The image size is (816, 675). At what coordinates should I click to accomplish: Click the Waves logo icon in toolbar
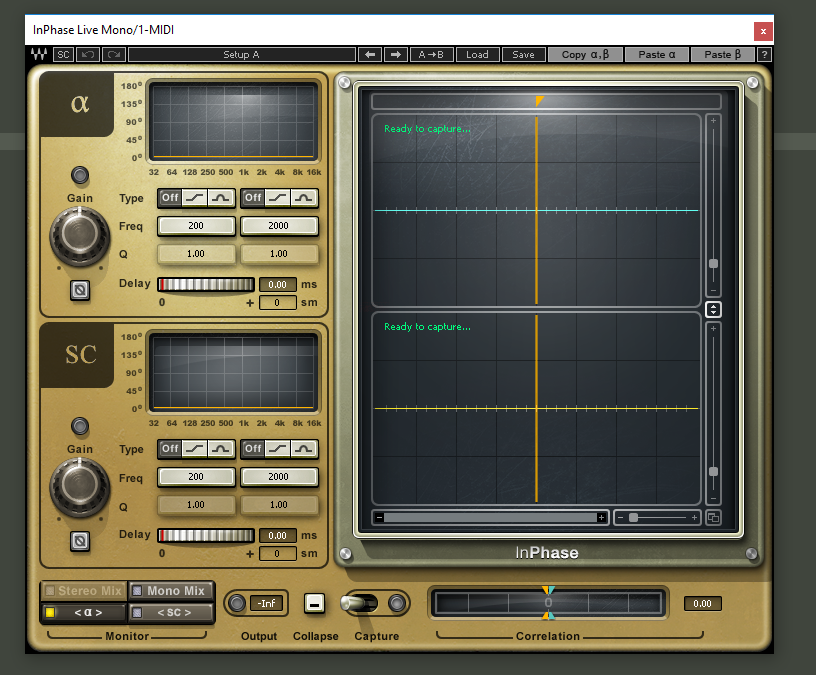coord(39,54)
